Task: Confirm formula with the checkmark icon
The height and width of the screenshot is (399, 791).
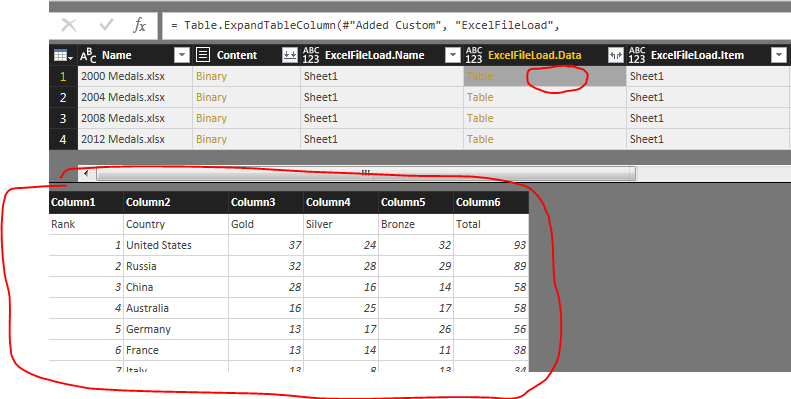Action: pos(106,25)
